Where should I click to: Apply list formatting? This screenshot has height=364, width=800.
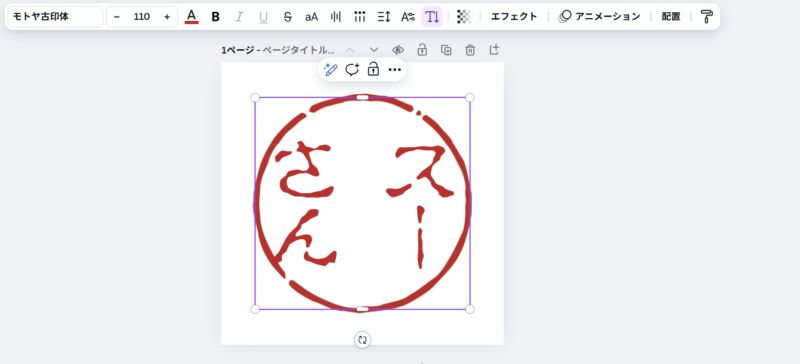pos(360,17)
